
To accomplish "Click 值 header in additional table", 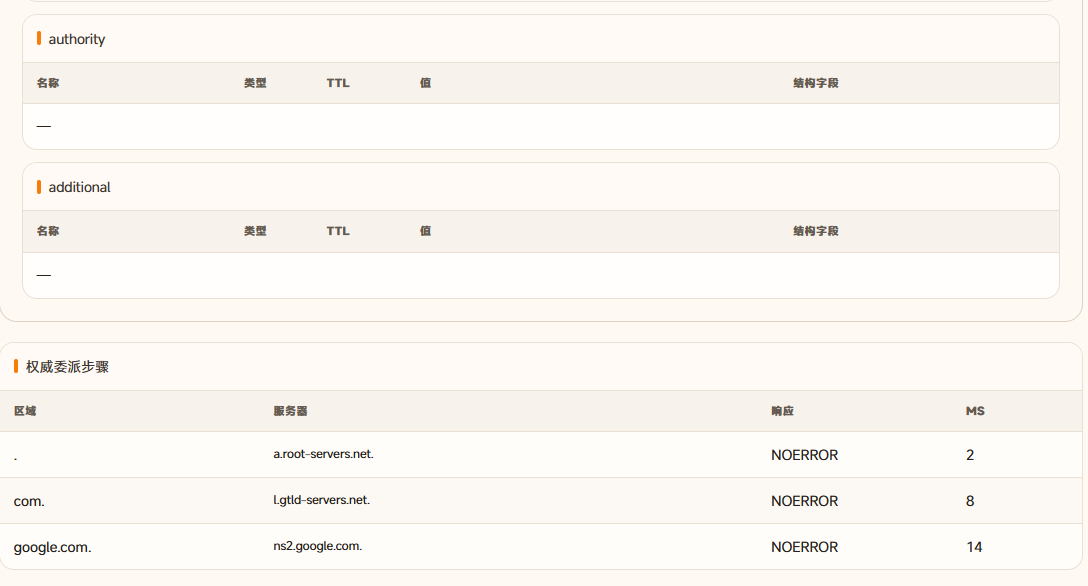I will pos(425,231).
